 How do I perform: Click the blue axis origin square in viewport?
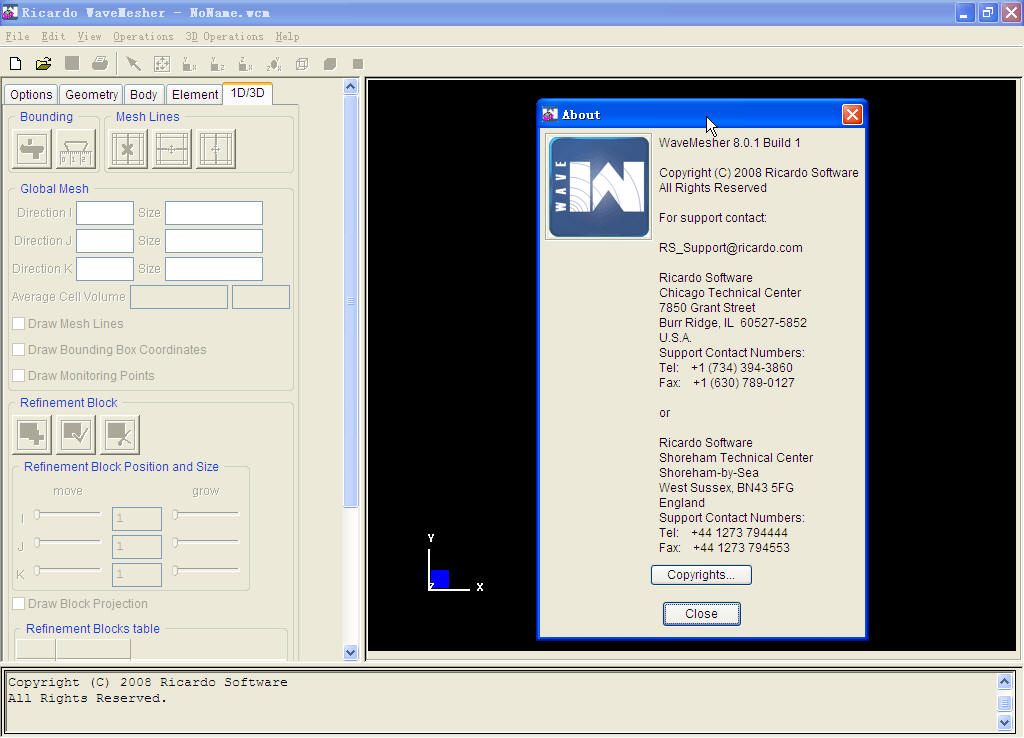click(440, 579)
